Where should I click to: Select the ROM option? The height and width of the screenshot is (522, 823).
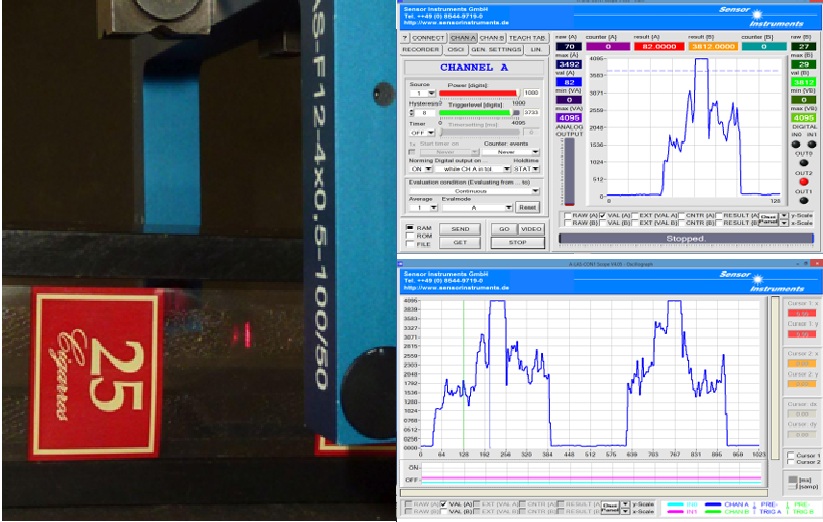point(410,236)
